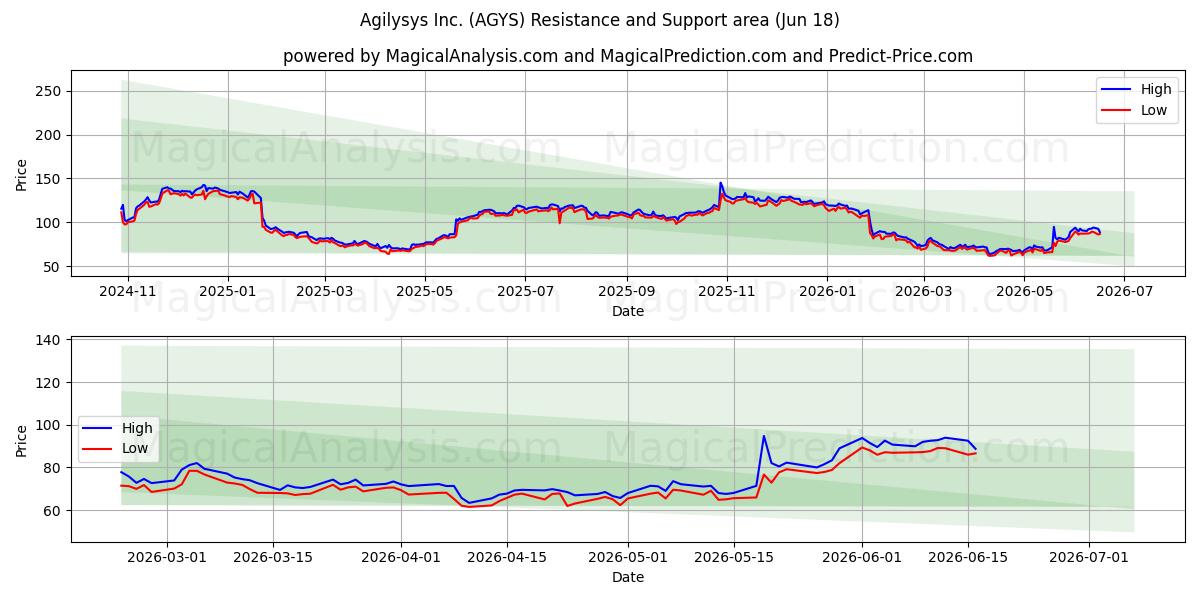Click the lower chart y-axis tick 120

coord(50,383)
